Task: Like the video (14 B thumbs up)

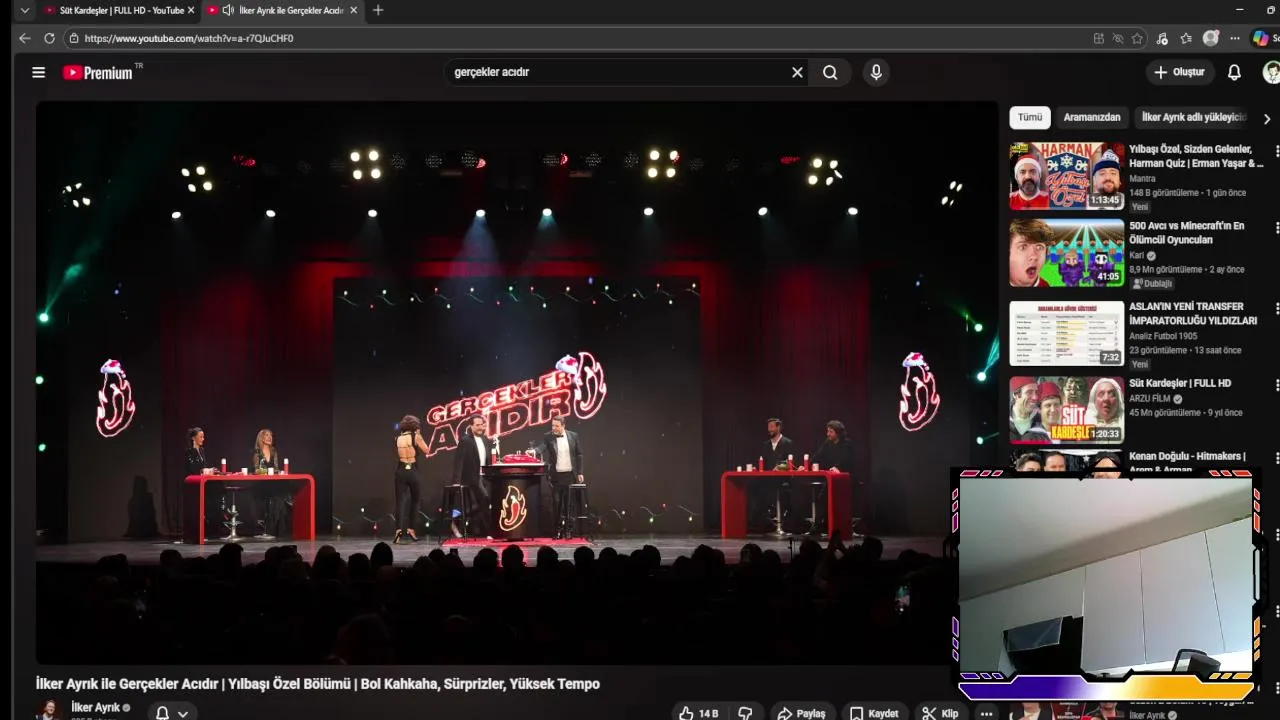Action: pos(700,713)
